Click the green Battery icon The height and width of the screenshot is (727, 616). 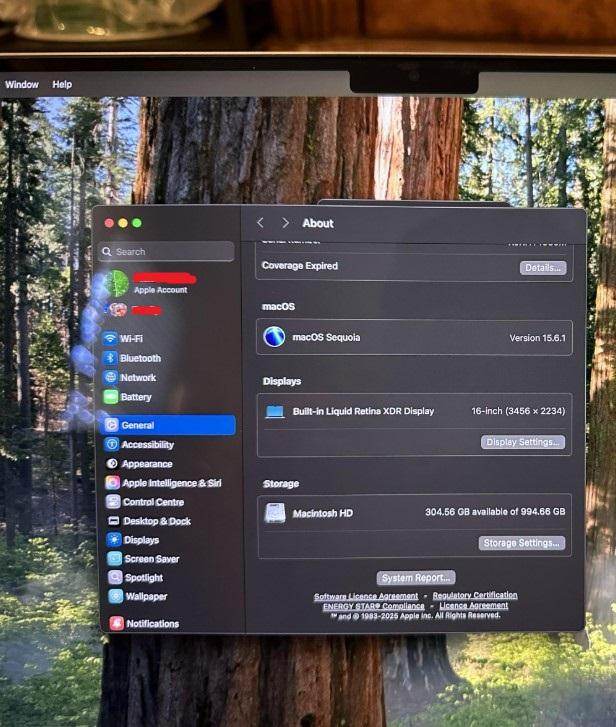(x=111, y=397)
